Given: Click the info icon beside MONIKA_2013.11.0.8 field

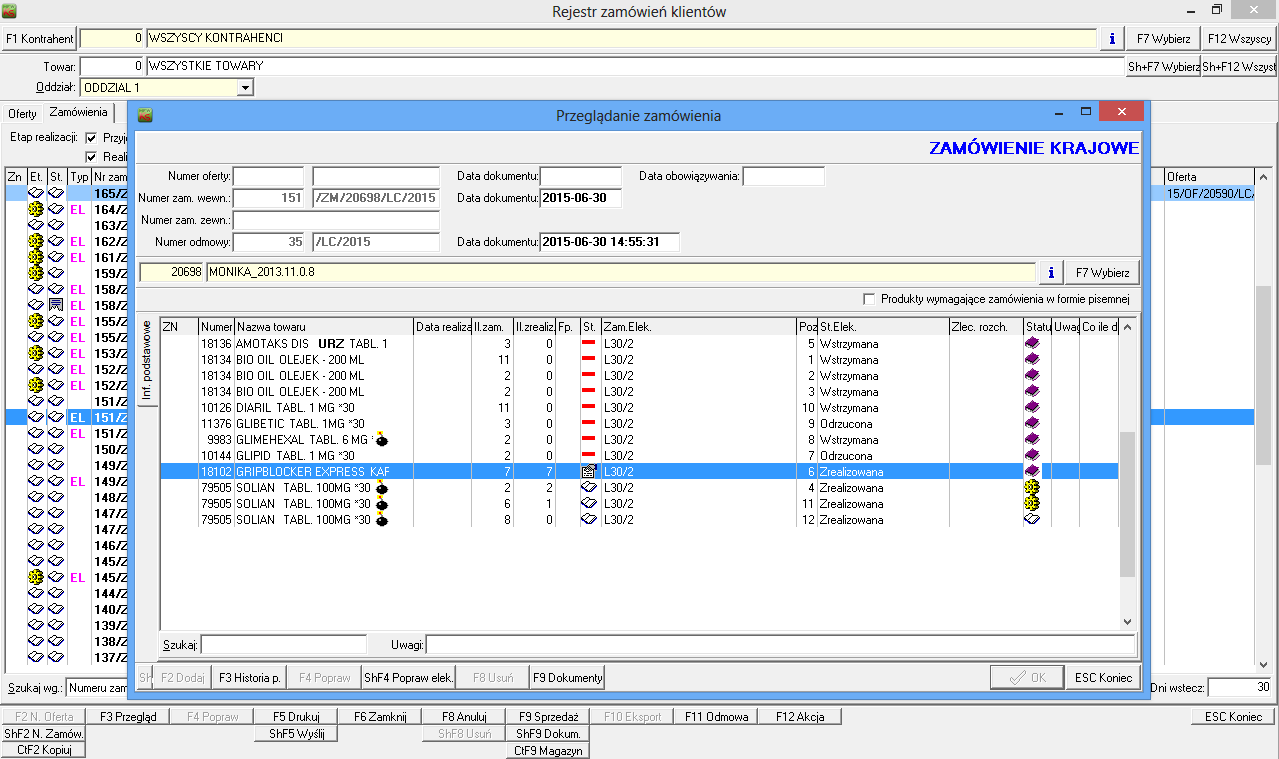Looking at the screenshot, I should click(x=1050, y=272).
